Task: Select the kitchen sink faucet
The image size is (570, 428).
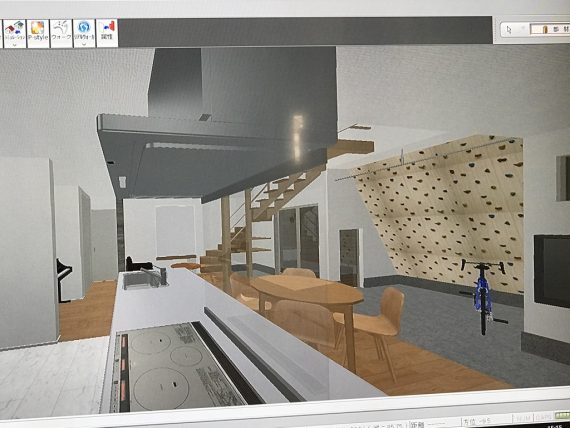Action: (x=156, y=275)
